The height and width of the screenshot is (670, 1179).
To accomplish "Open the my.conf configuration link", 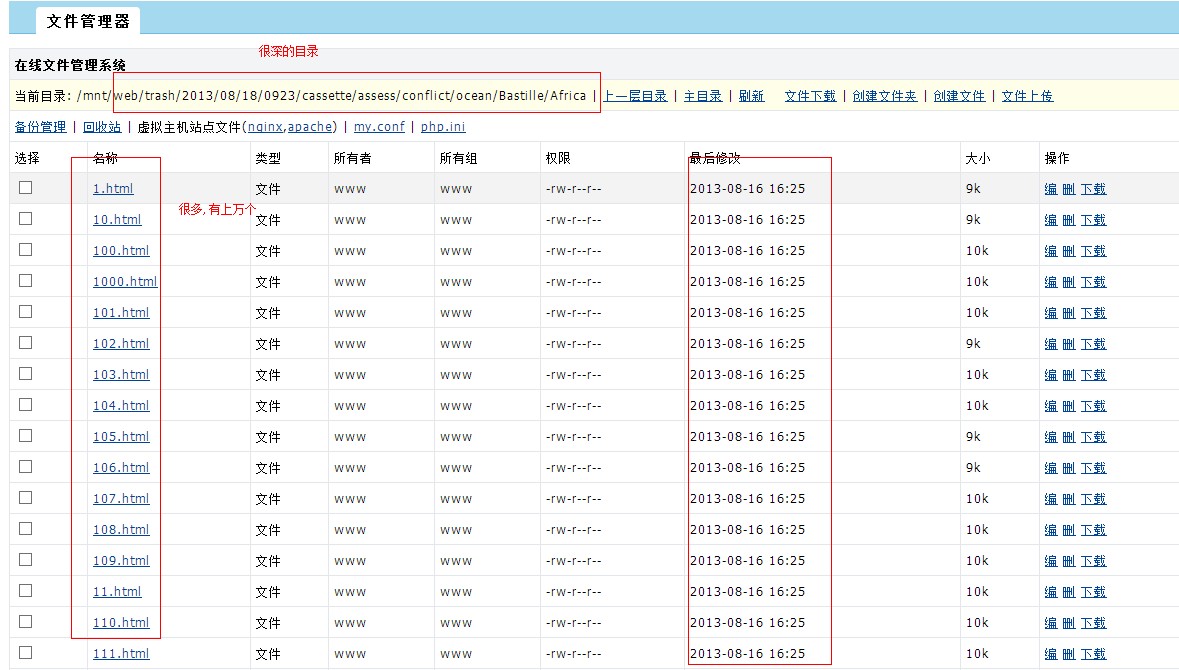I will pyautogui.click(x=379, y=127).
